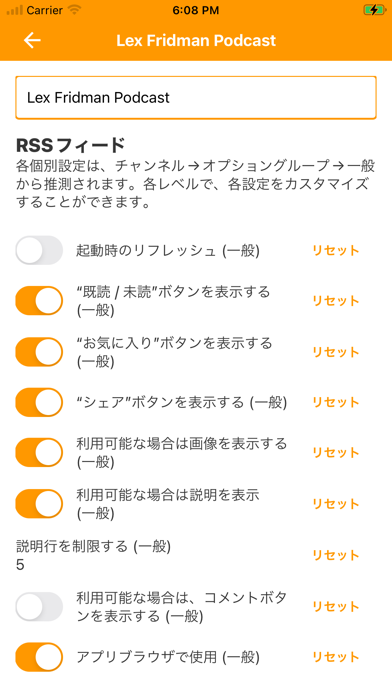
Task: Enable コメントボタンを表示する toggle
Action: pyautogui.click(x=40, y=606)
